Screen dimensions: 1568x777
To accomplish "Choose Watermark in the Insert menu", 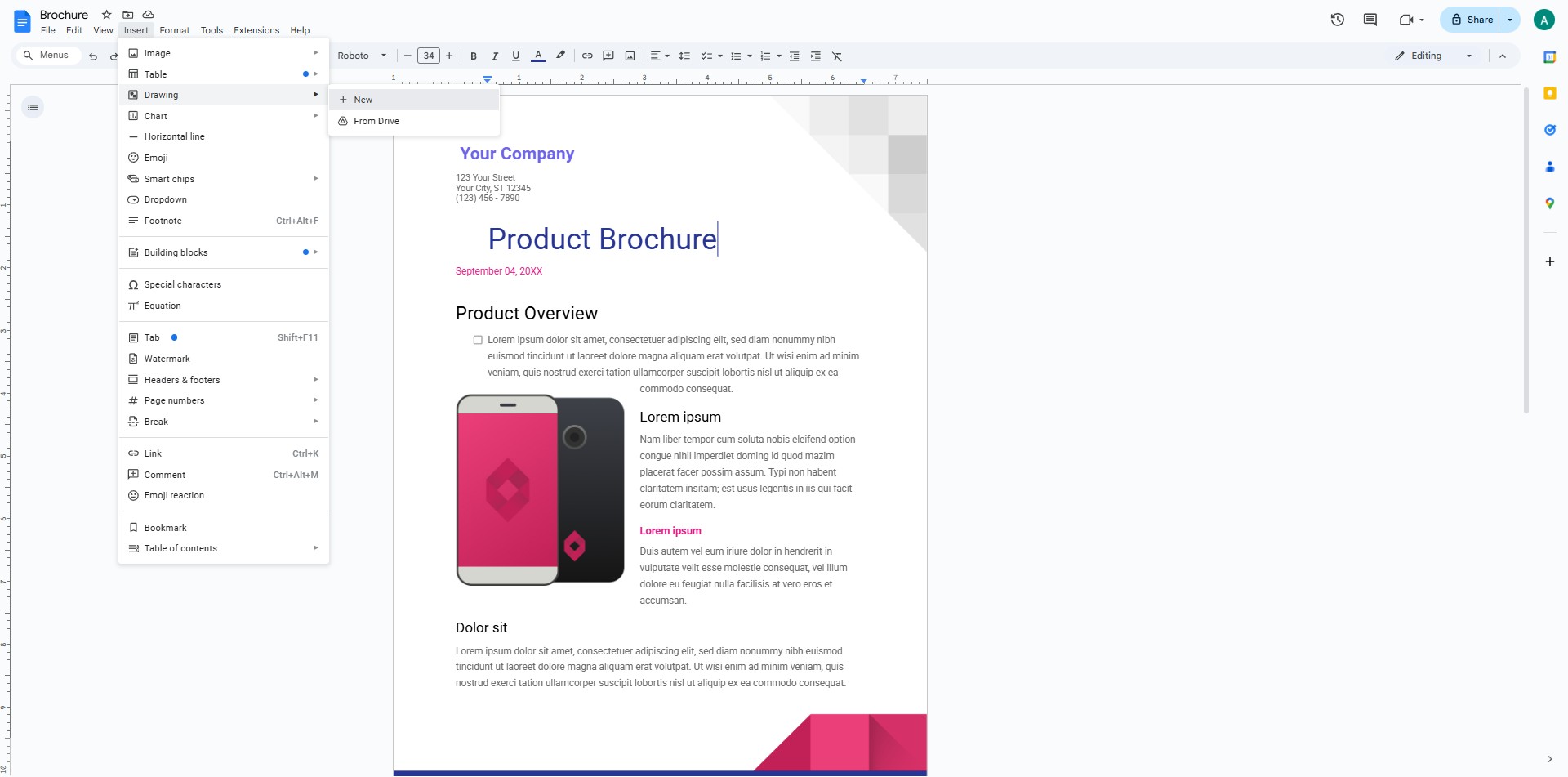I will (x=167, y=359).
